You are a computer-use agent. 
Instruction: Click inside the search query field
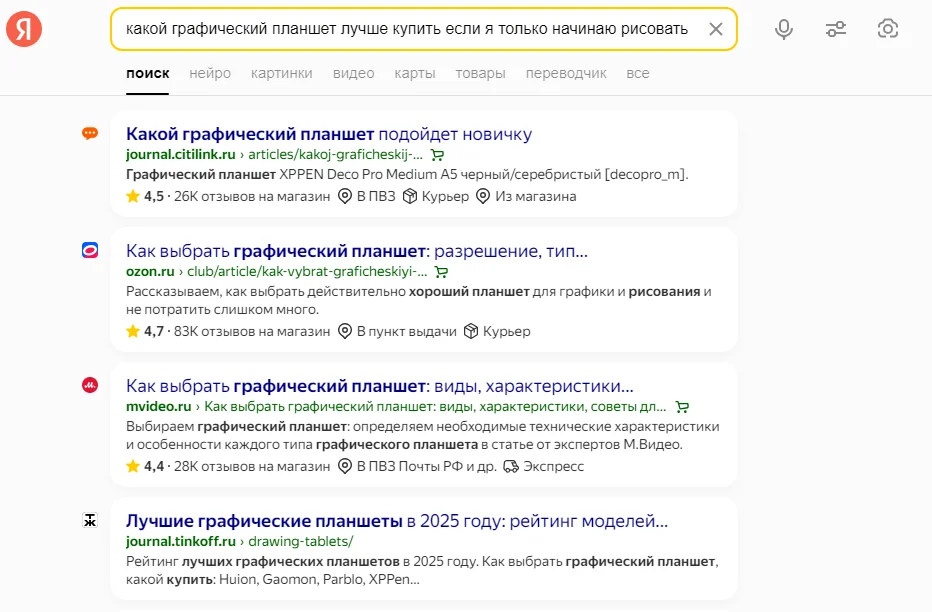(x=400, y=29)
